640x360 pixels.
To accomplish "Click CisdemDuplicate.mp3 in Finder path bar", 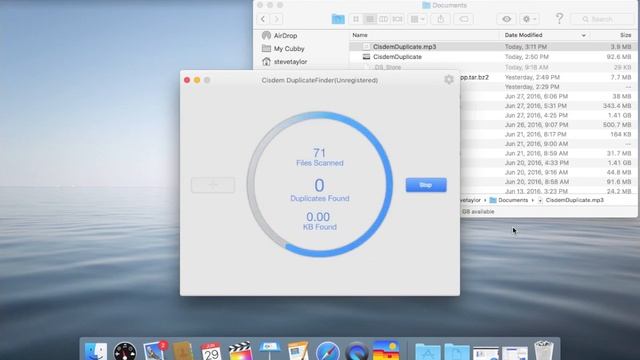I will pos(571,200).
